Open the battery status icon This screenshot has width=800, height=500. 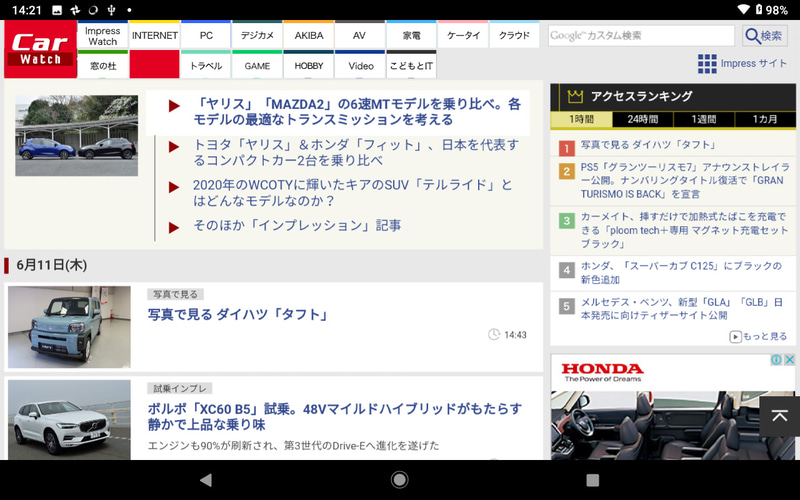point(759,10)
